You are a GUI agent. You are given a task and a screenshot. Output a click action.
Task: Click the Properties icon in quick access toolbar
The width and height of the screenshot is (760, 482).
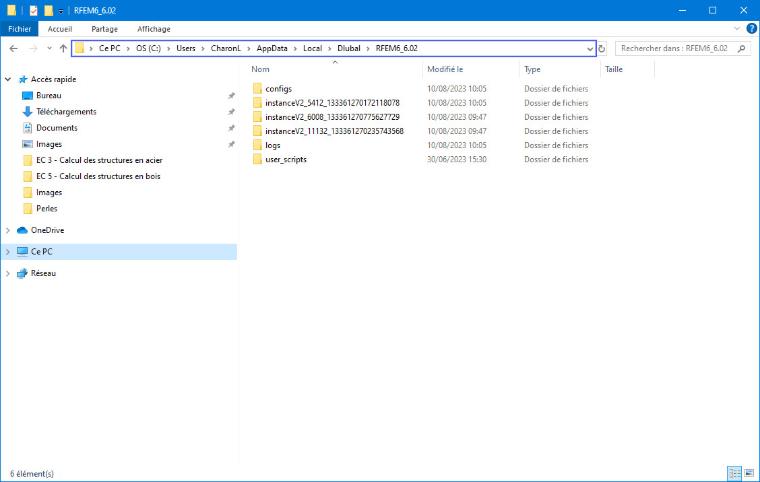(33, 10)
